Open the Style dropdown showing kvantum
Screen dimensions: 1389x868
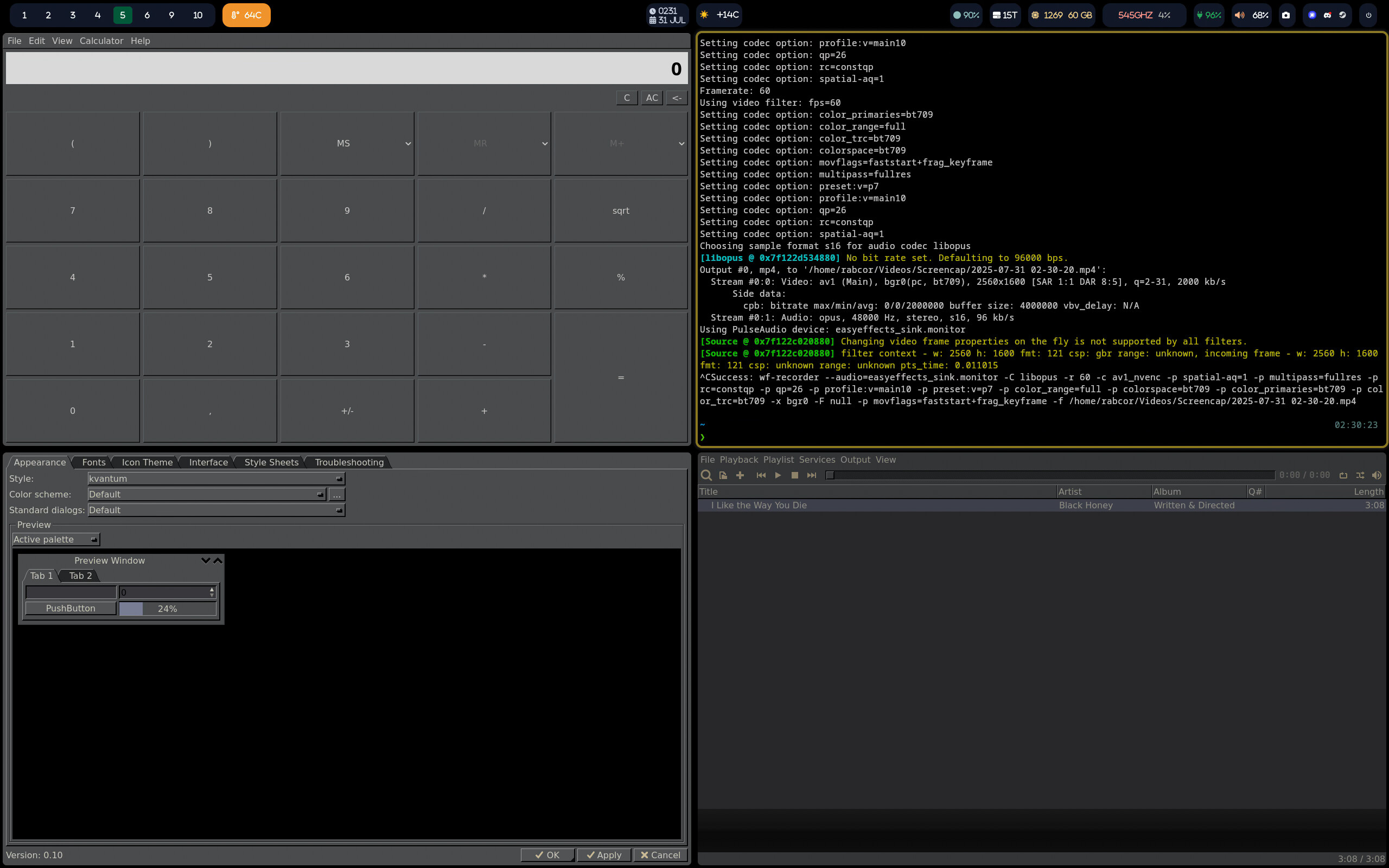point(216,479)
